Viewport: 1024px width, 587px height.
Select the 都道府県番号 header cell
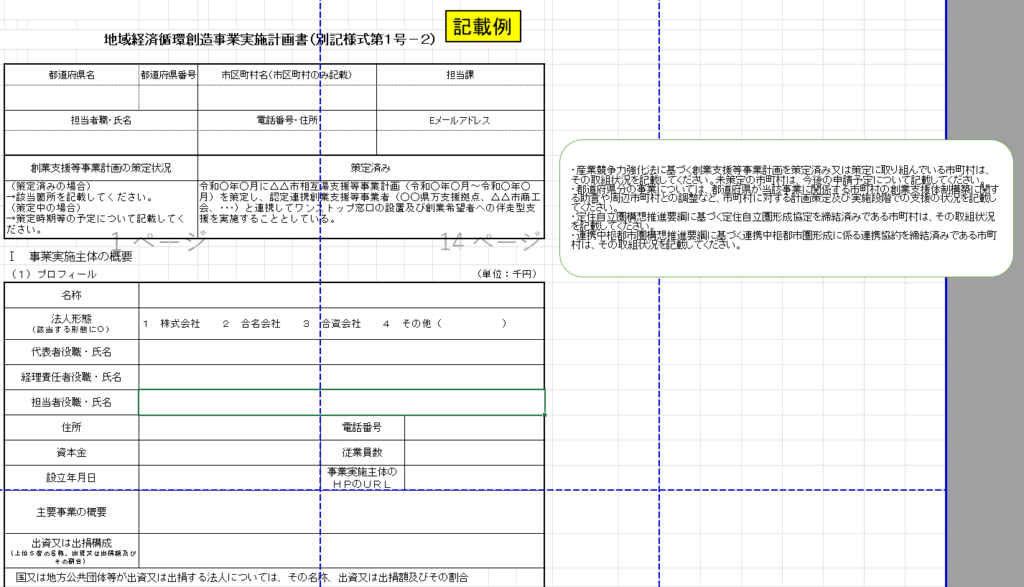coord(168,75)
